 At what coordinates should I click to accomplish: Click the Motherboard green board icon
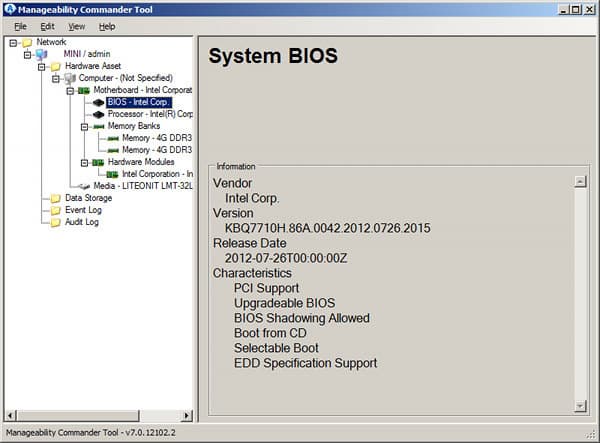tap(84, 91)
